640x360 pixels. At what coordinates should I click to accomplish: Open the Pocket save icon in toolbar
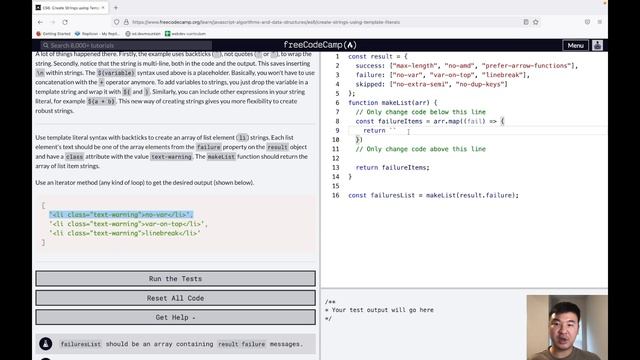pos(587,22)
